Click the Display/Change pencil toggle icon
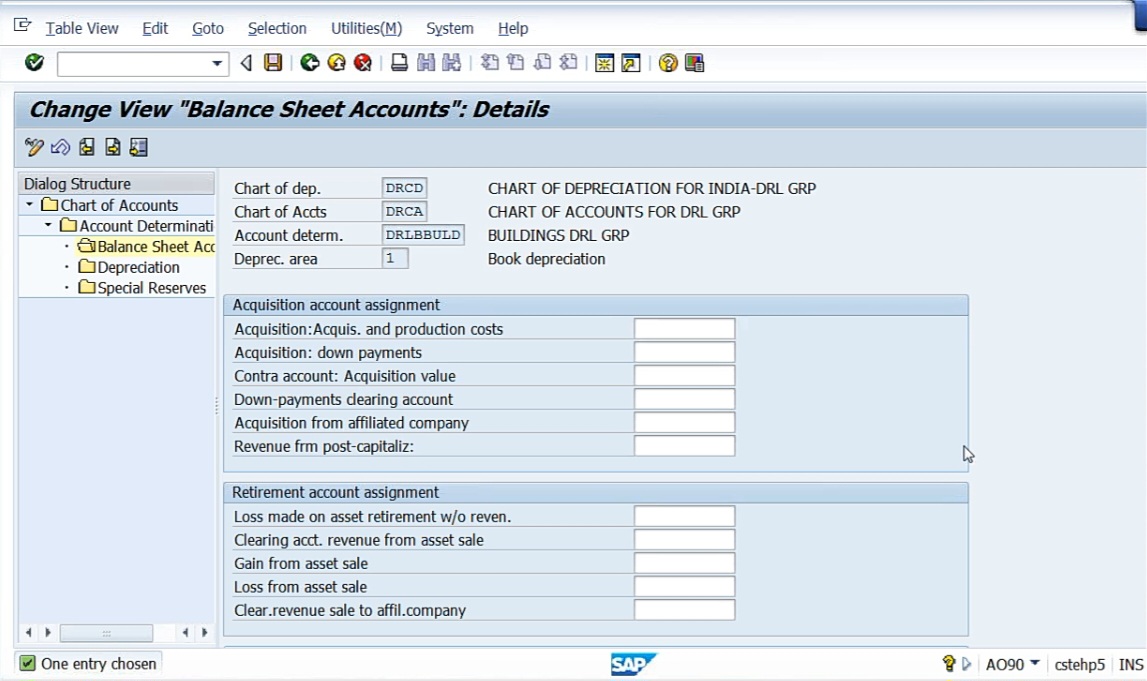Viewport: 1147px width, 681px height. [34, 148]
